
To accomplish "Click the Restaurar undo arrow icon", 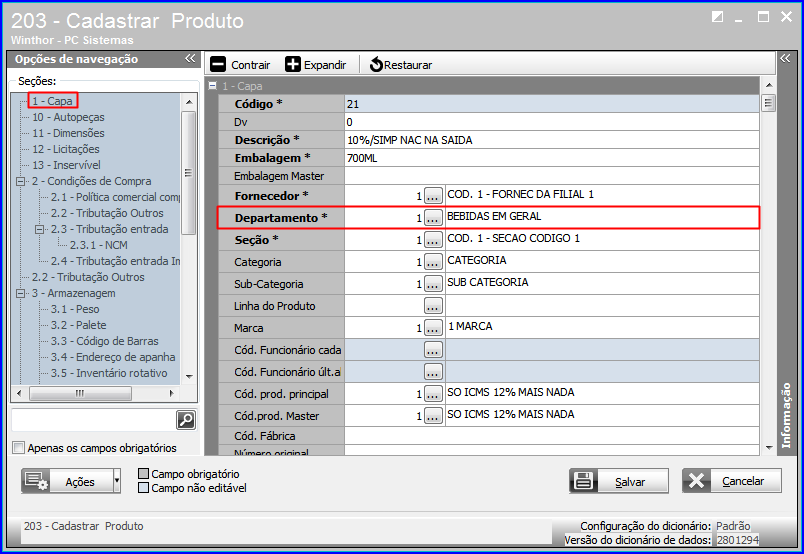I will 376,65.
